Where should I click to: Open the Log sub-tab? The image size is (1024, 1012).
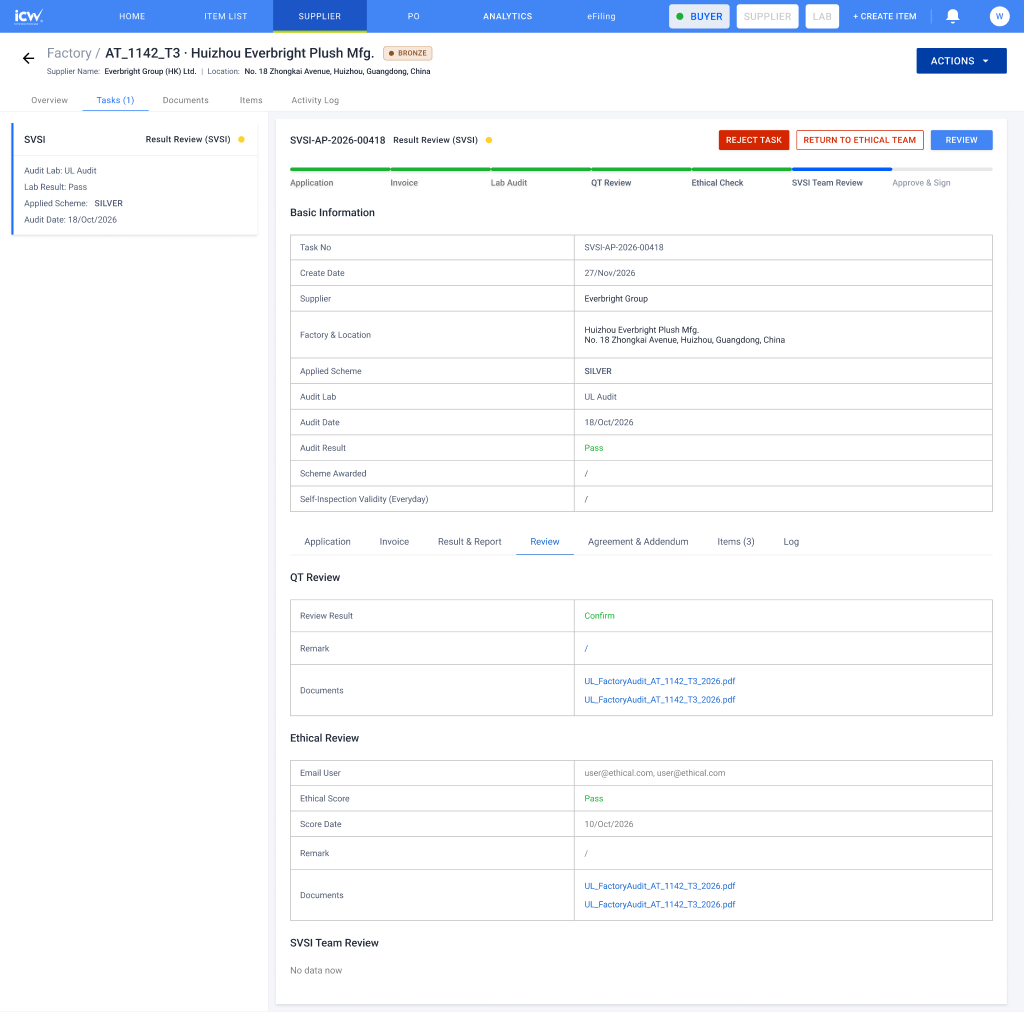(x=791, y=542)
